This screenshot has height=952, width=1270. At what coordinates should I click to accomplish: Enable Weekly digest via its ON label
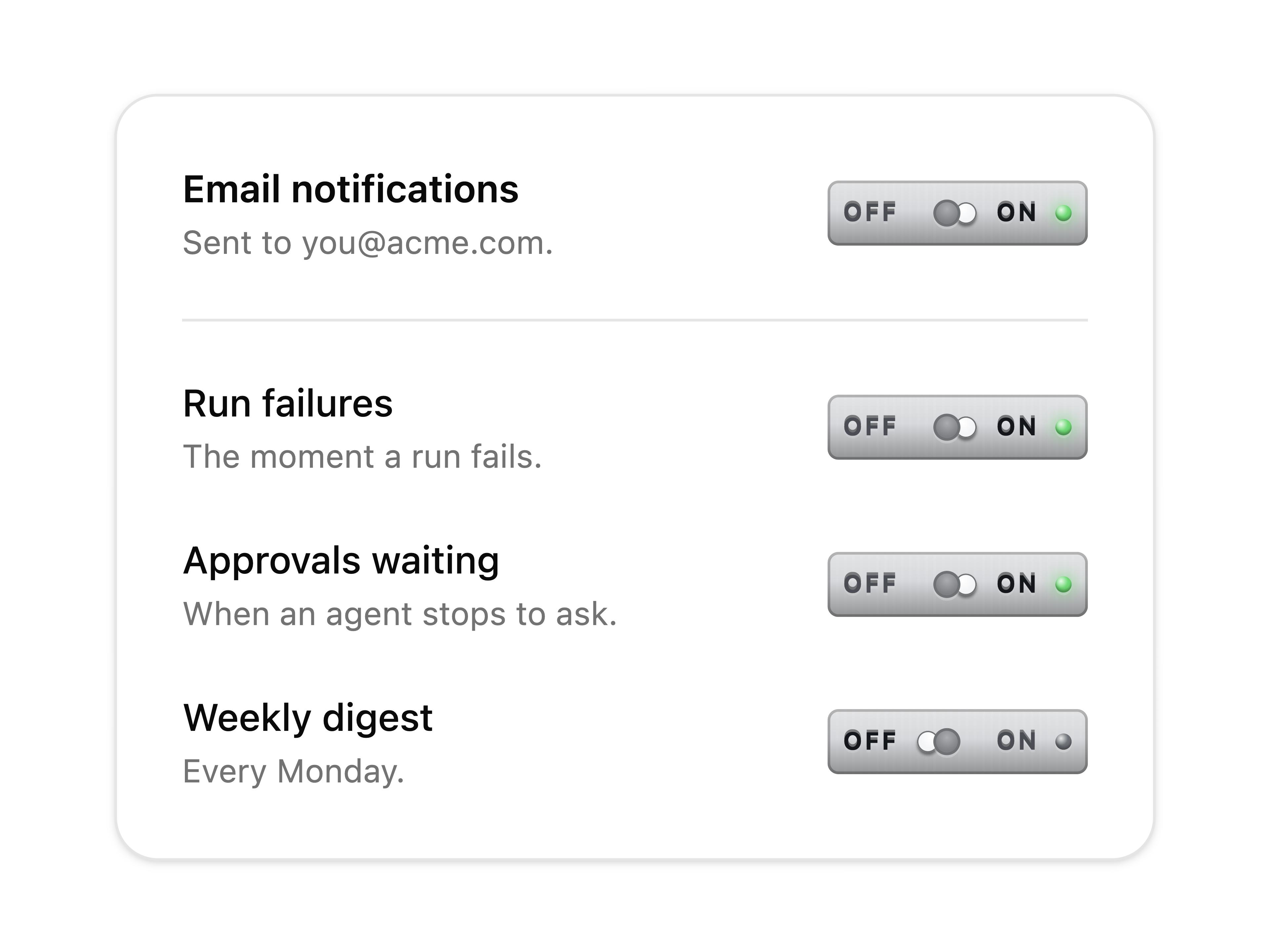(1016, 741)
